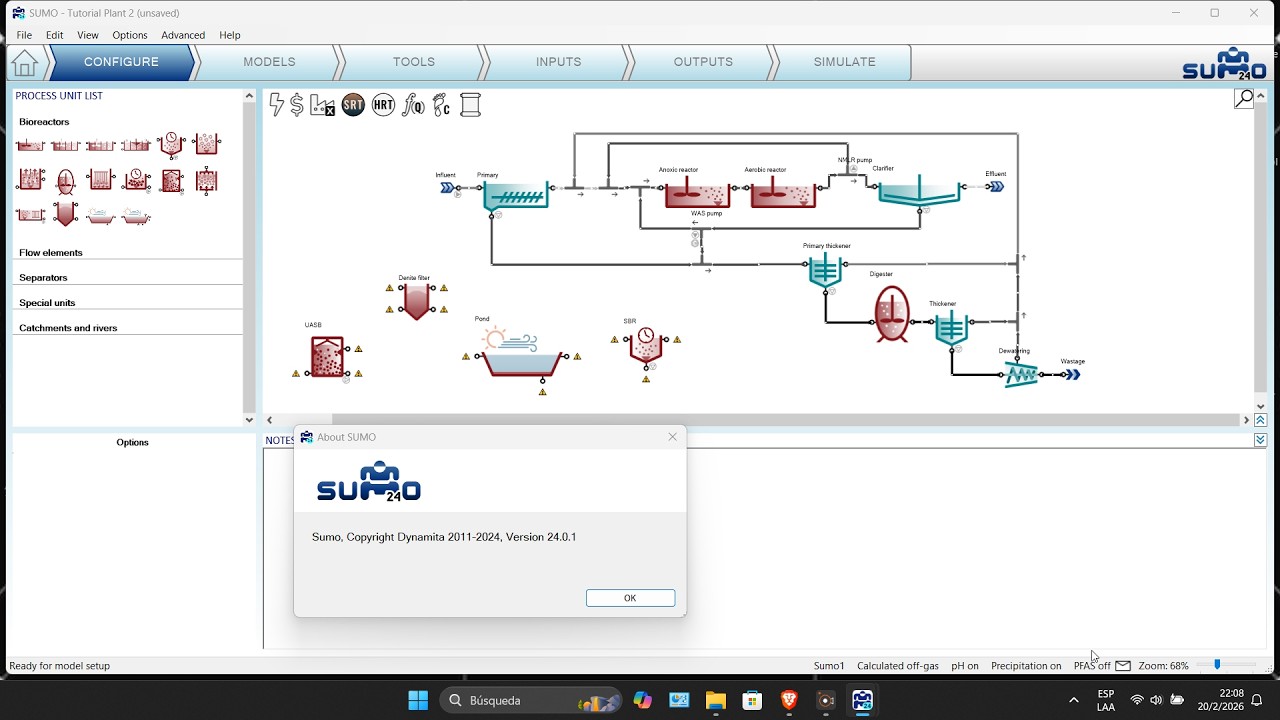1280x720 pixels.
Task: Open the Brave browser from taskbar
Action: [789, 700]
